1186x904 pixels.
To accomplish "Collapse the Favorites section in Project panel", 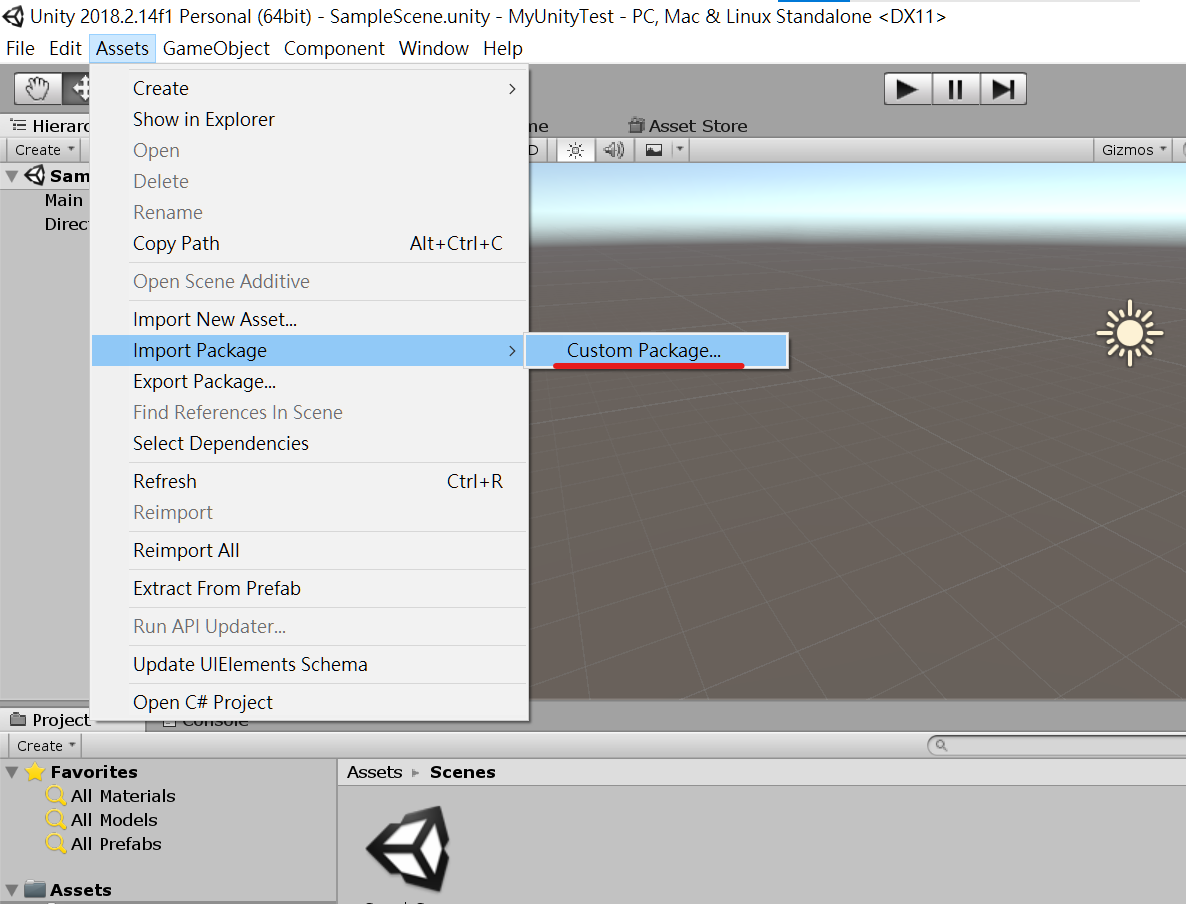I will pyautogui.click(x=12, y=771).
